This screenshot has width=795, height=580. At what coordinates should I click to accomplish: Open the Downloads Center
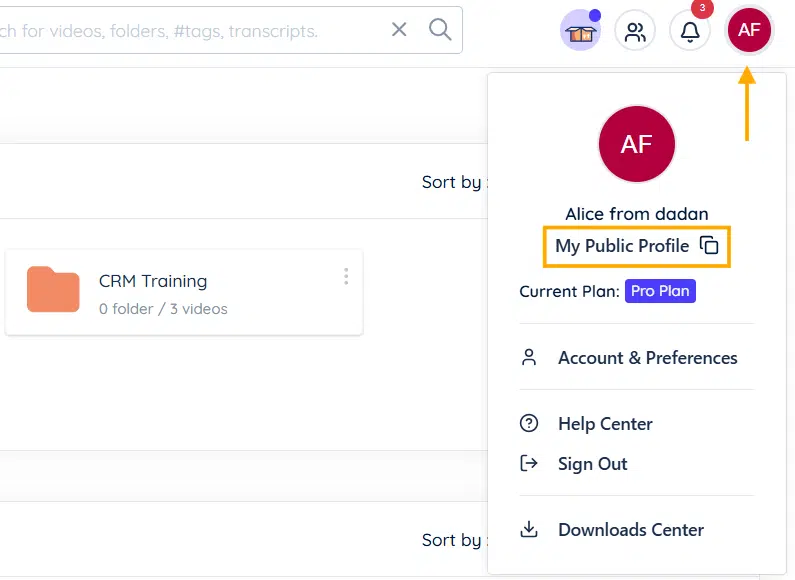click(x=630, y=530)
